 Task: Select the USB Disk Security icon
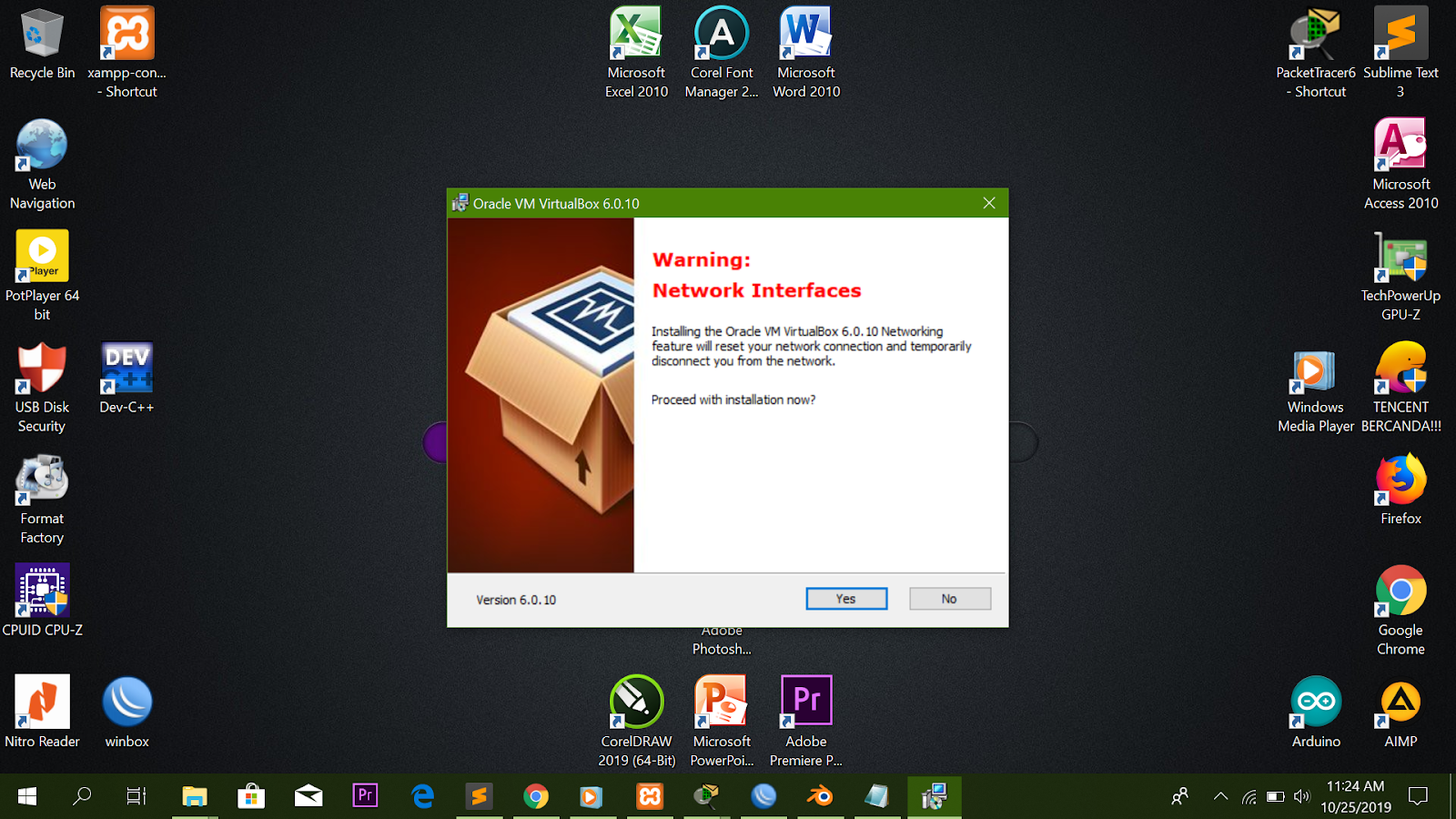coord(42,388)
